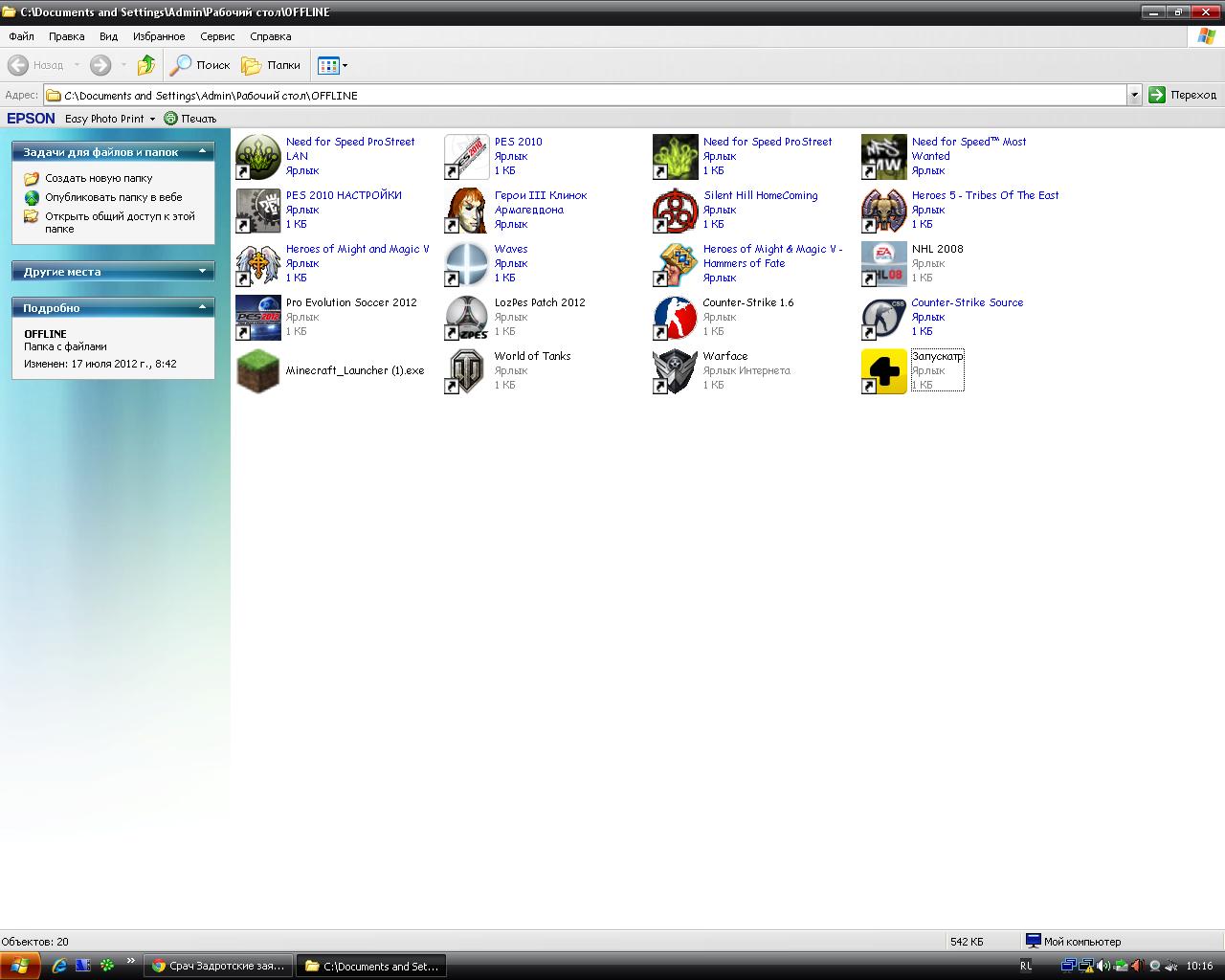
Task: Click the Переход go button
Action: pos(1183,95)
